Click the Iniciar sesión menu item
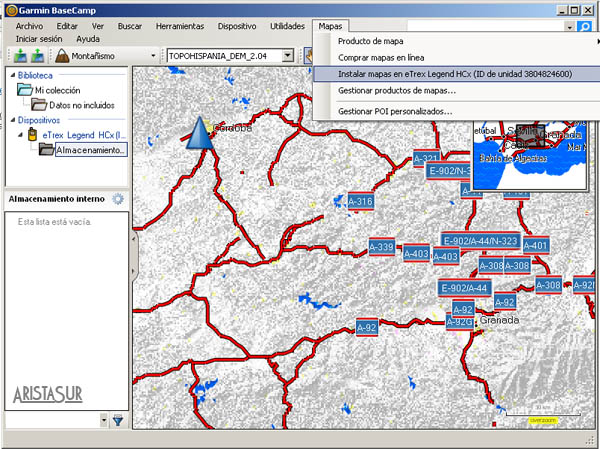The height and width of the screenshot is (449, 600). pos(39,39)
